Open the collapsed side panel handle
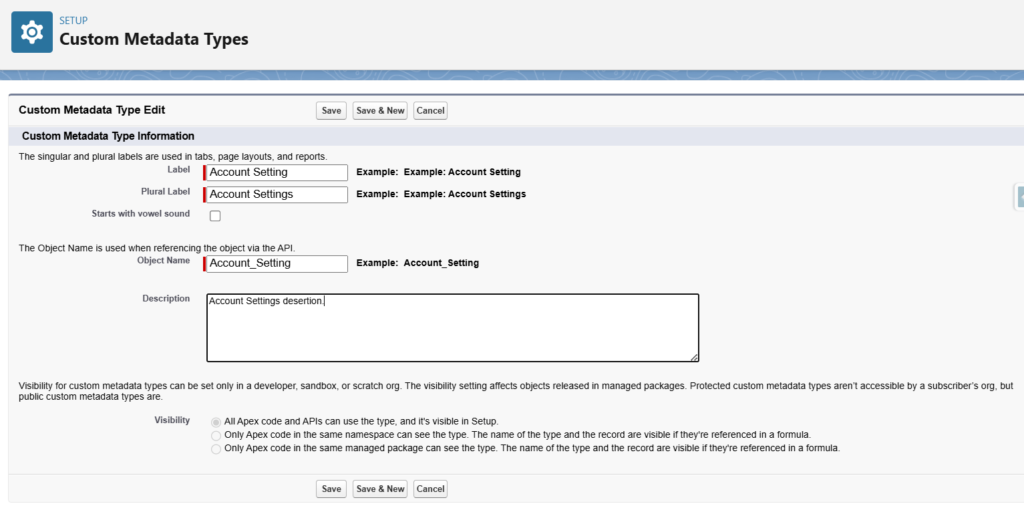The width and height of the screenshot is (1024, 506). coord(1019,197)
